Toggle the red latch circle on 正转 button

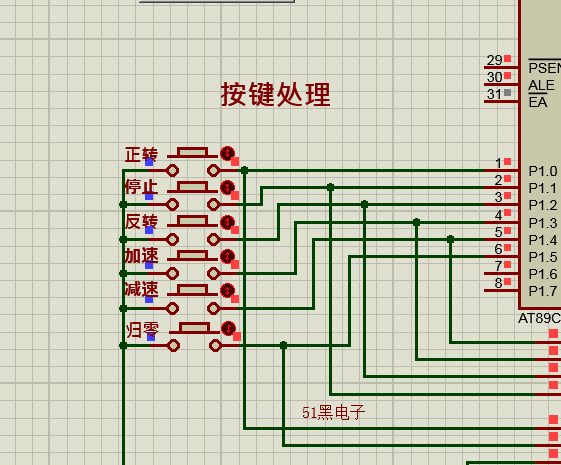click(x=228, y=153)
